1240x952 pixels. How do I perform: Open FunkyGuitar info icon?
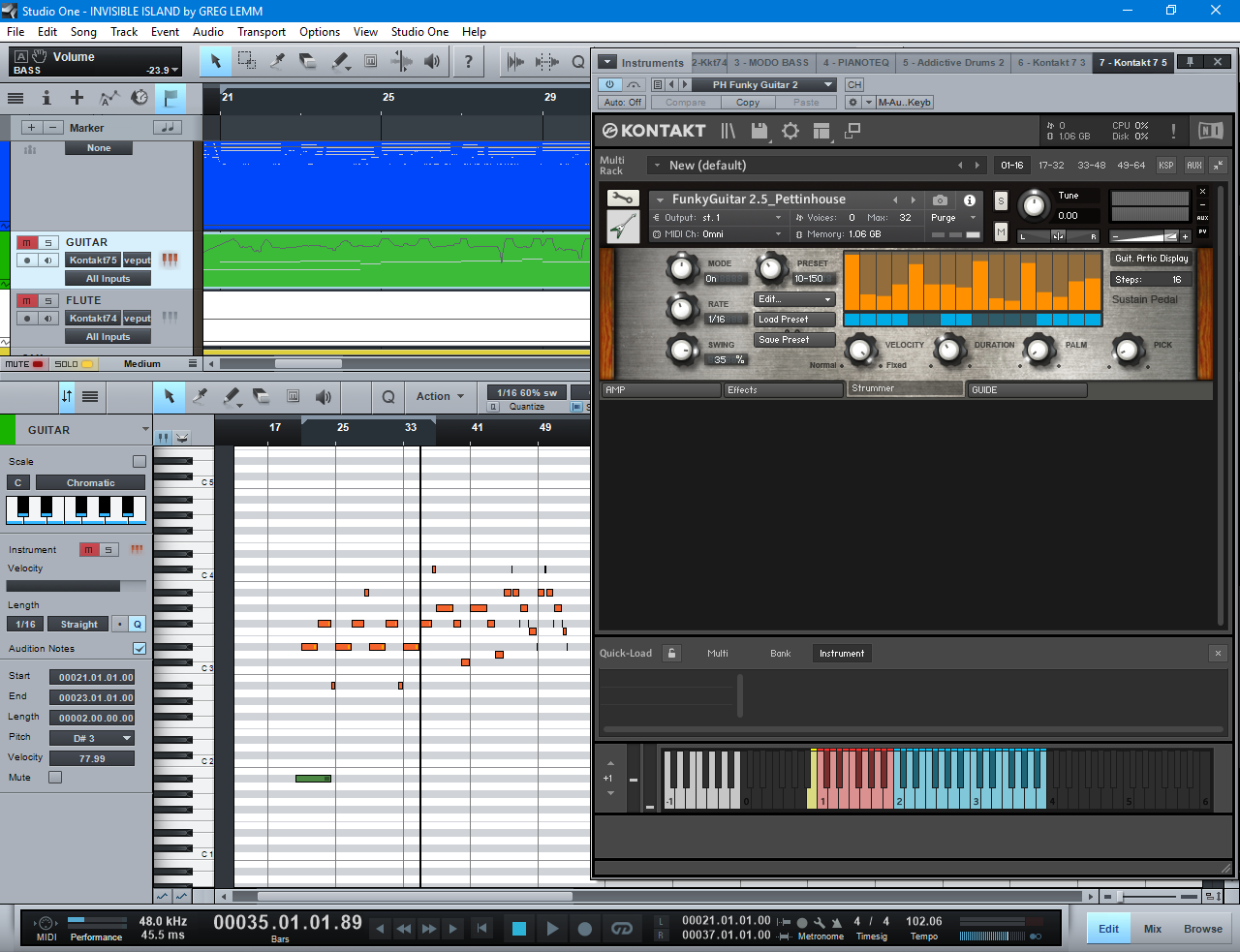point(970,200)
